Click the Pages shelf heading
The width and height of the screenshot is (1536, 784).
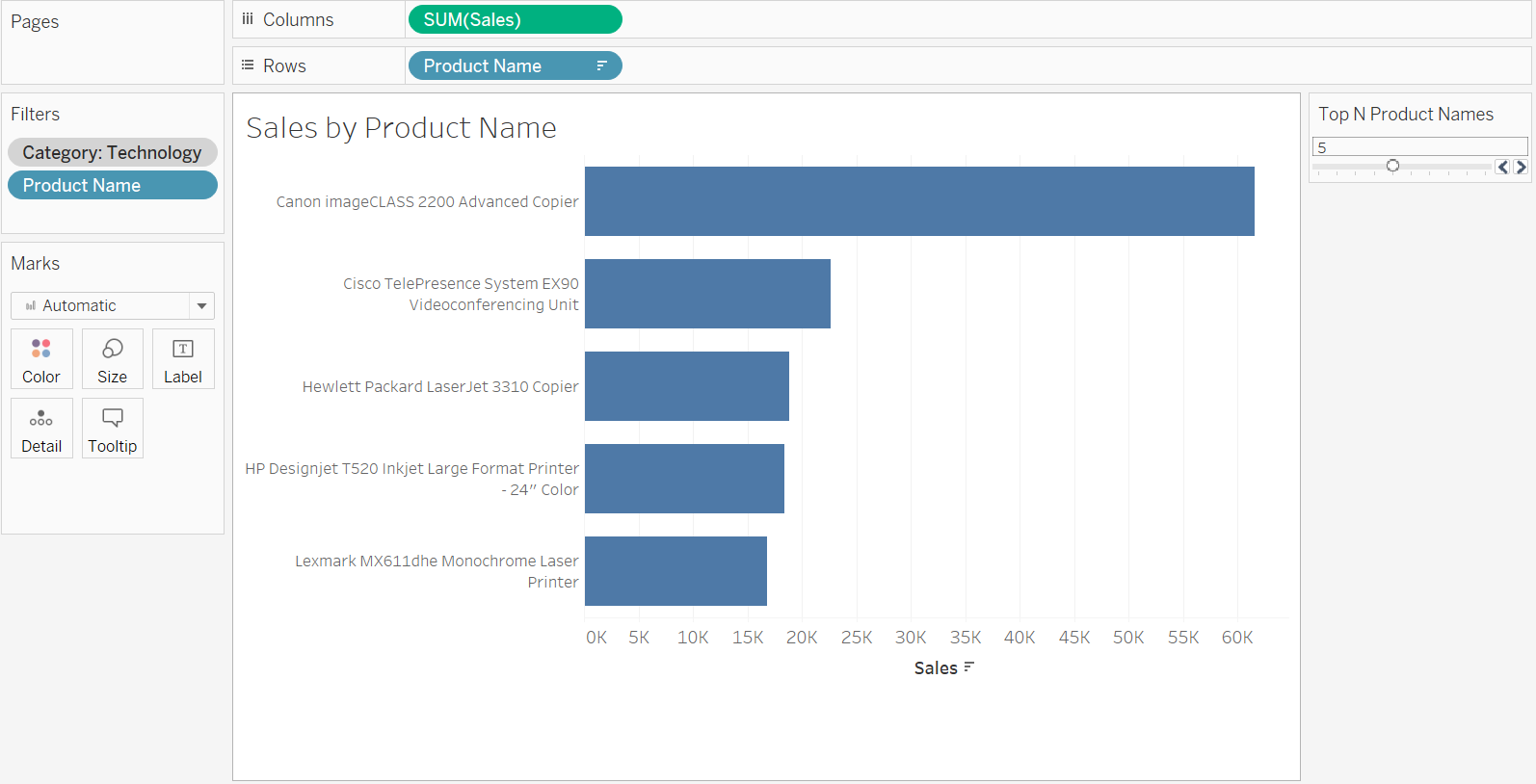tap(35, 22)
